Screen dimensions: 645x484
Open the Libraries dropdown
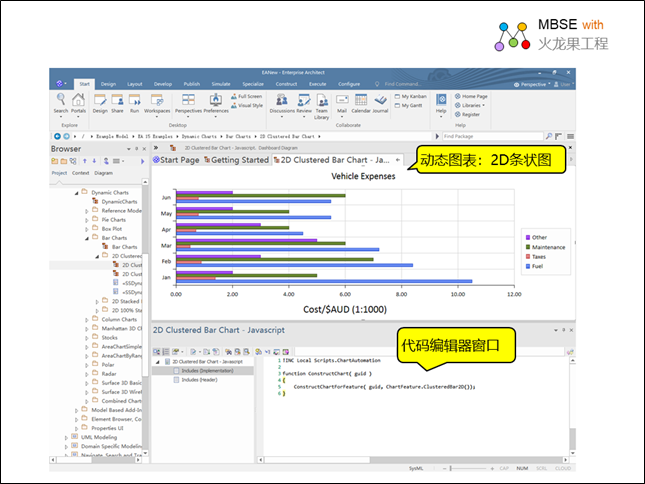(x=470, y=105)
